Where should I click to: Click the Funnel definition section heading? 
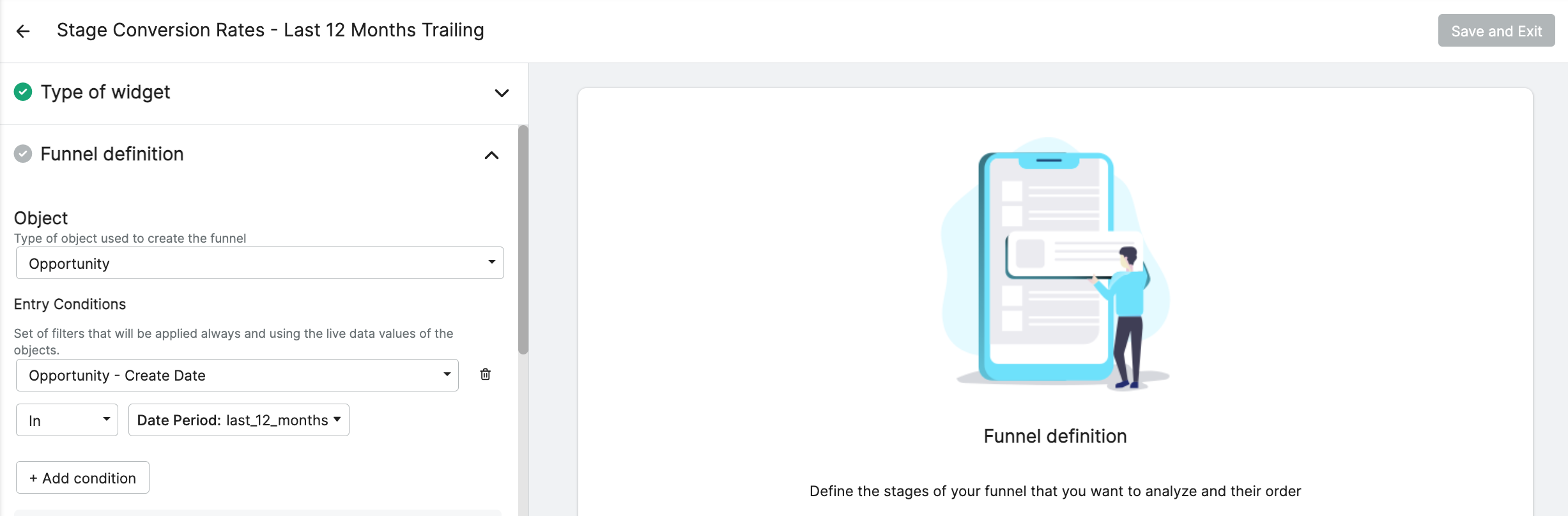112,154
